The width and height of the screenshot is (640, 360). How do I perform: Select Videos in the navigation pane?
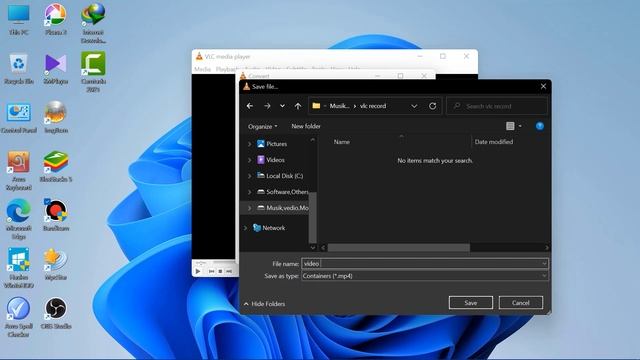[271, 160]
